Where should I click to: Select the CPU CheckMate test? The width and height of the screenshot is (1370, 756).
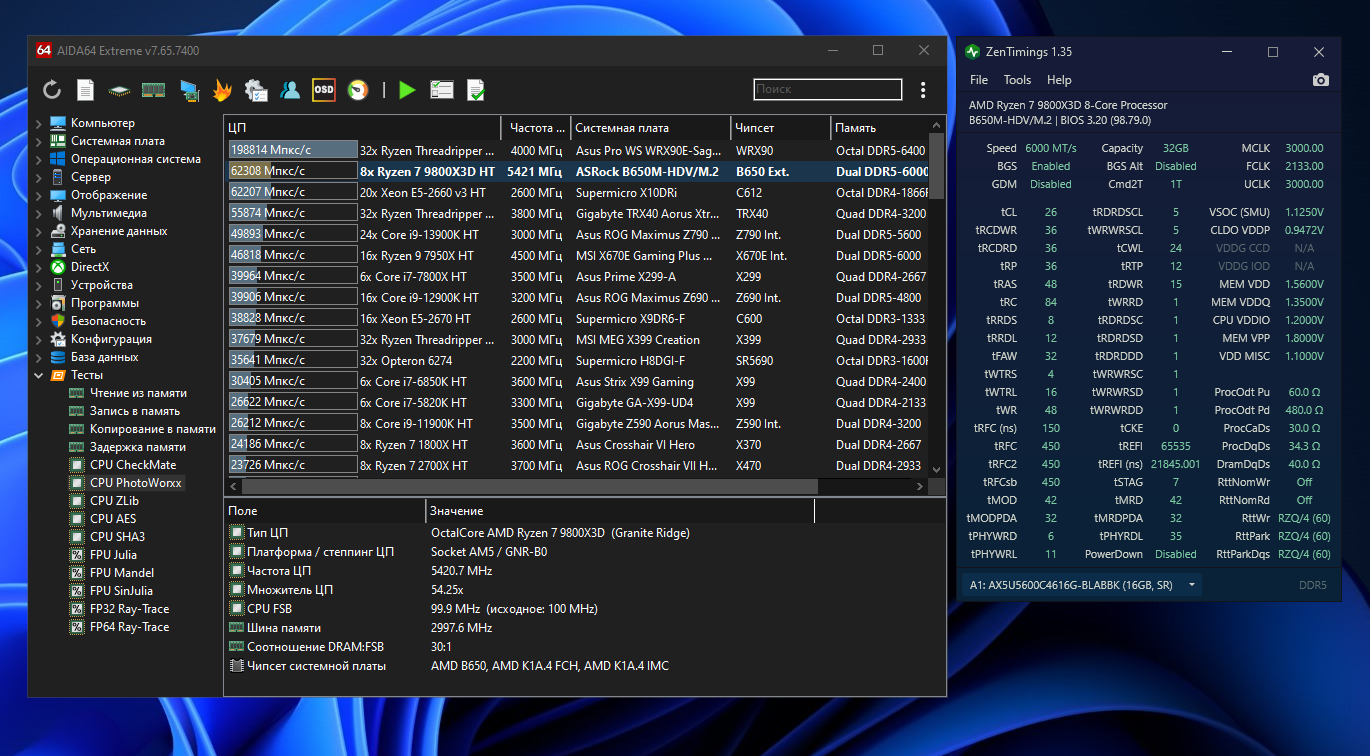coord(133,465)
